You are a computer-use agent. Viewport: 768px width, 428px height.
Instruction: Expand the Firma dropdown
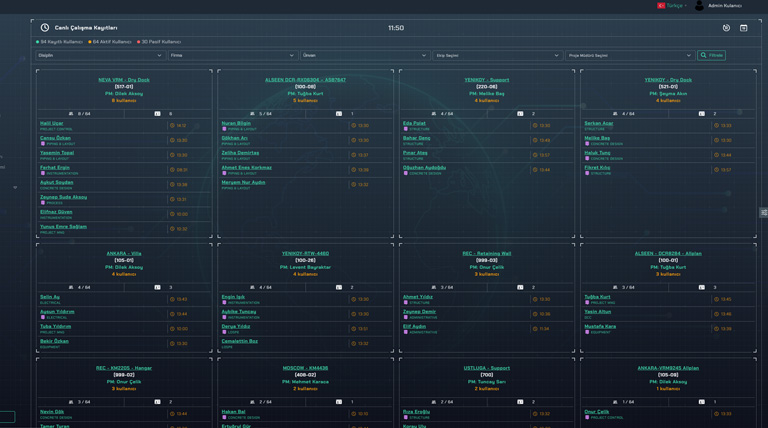pyautogui.click(x=232, y=56)
